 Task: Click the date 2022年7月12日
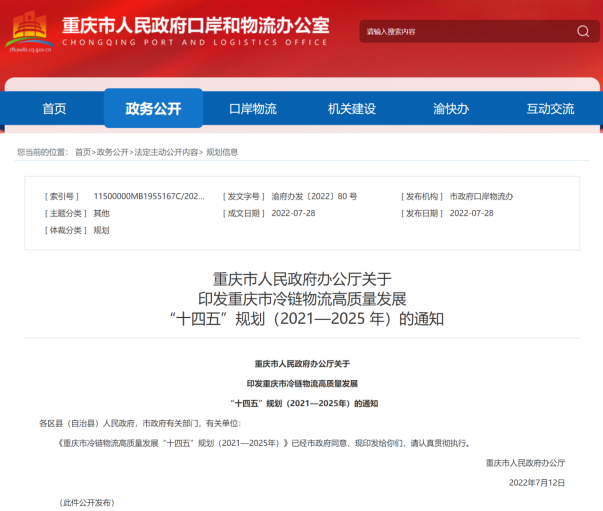coord(537,483)
